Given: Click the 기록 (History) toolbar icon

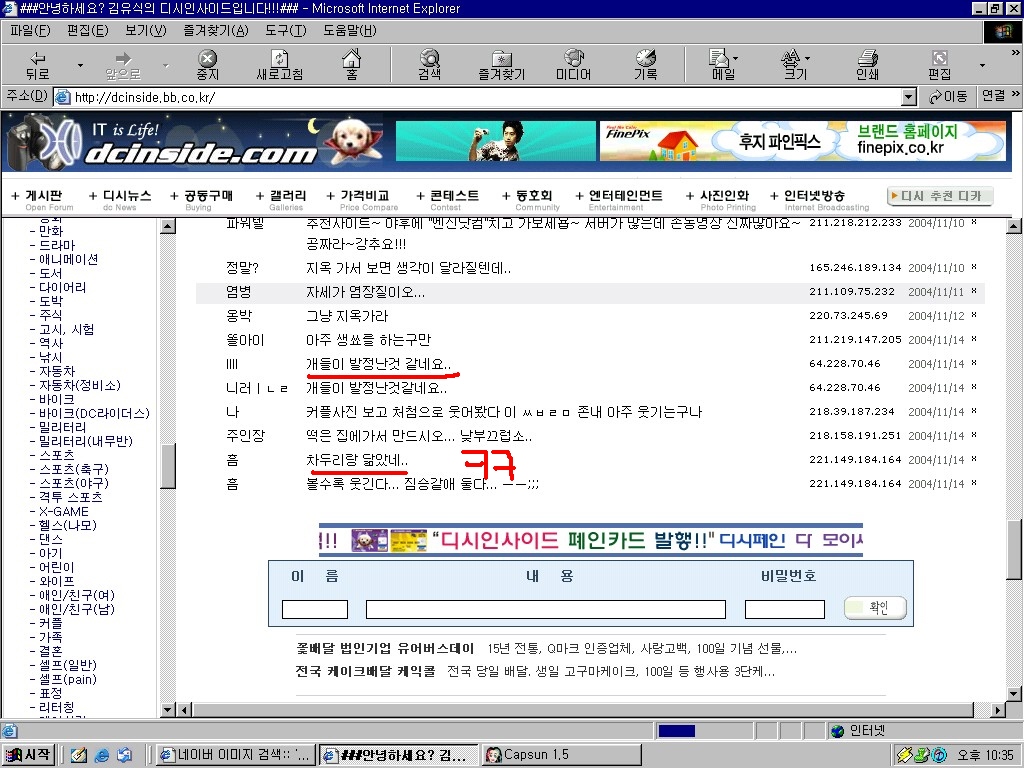Looking at the screenshot, I should pyautogui.click(x=645, y=65).
